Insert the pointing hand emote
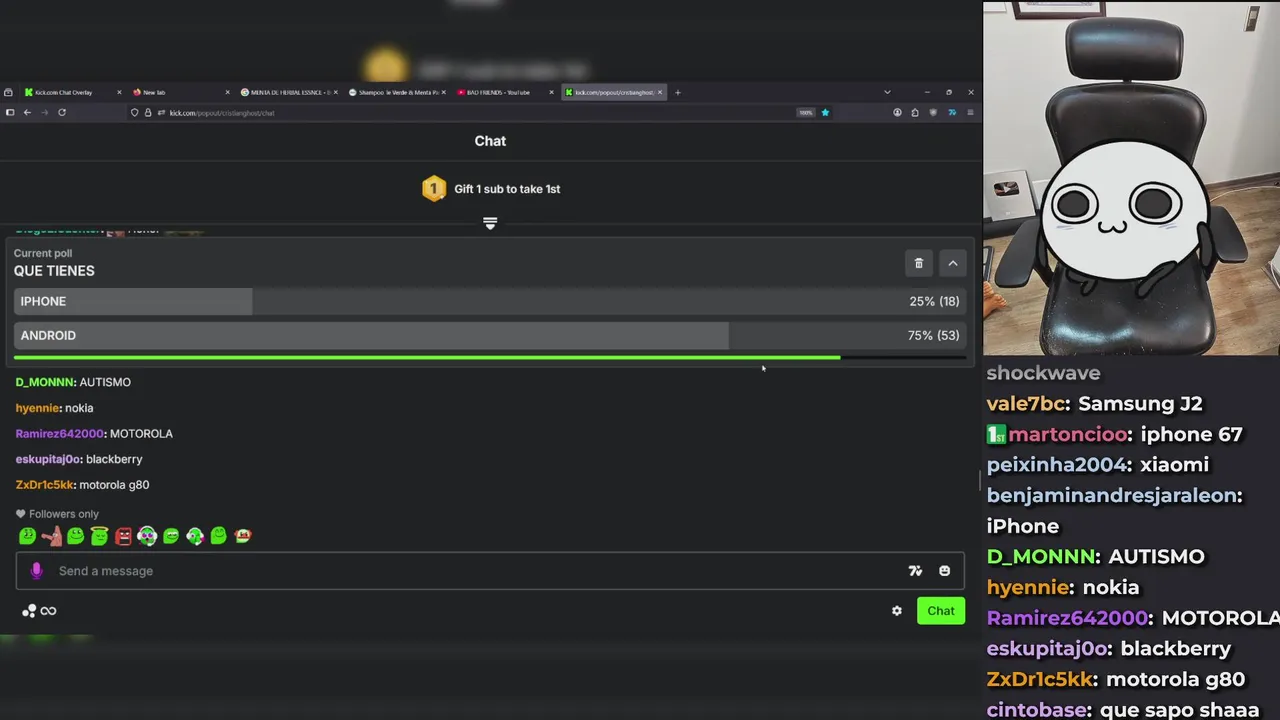Image resolution: width=1280 pixels, height=720 pixels. pos(51,536)
